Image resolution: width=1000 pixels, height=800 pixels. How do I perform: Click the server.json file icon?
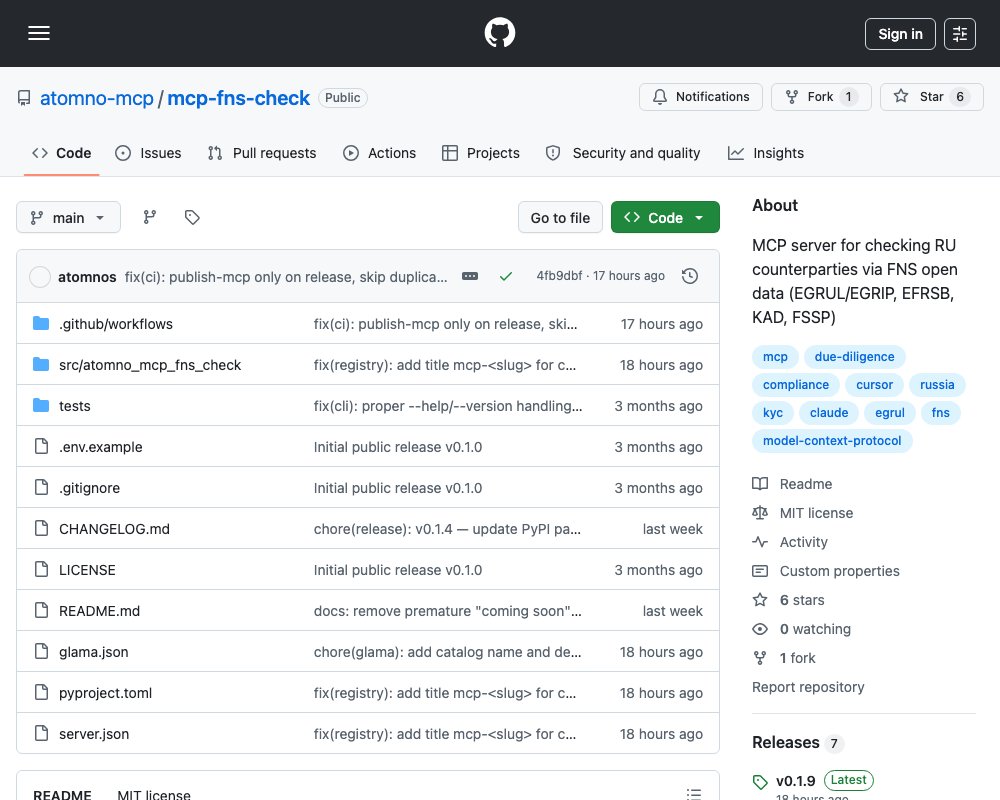click(41, 733)
